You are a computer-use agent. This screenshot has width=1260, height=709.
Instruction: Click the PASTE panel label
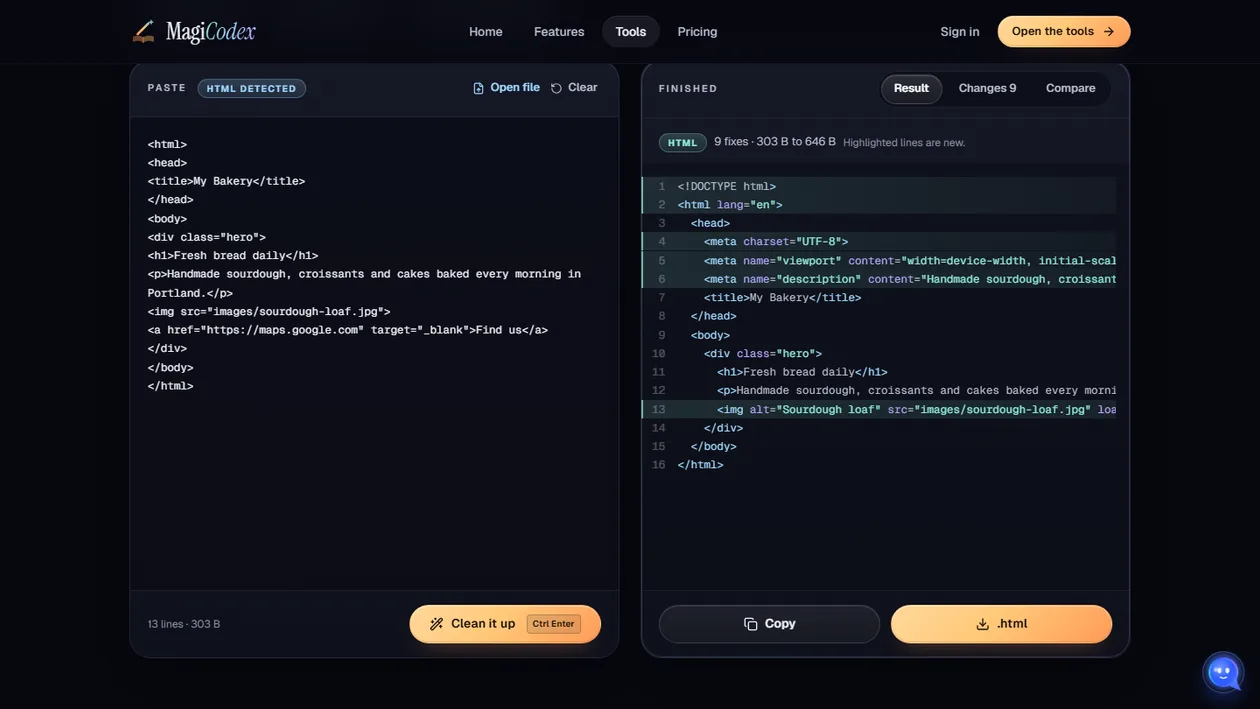click(167, 88)
